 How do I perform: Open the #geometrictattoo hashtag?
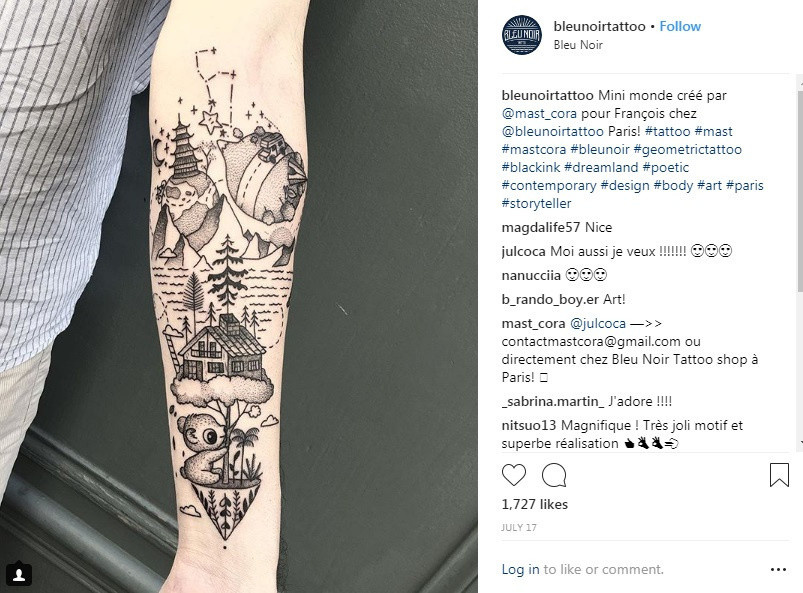coord(687,149)
